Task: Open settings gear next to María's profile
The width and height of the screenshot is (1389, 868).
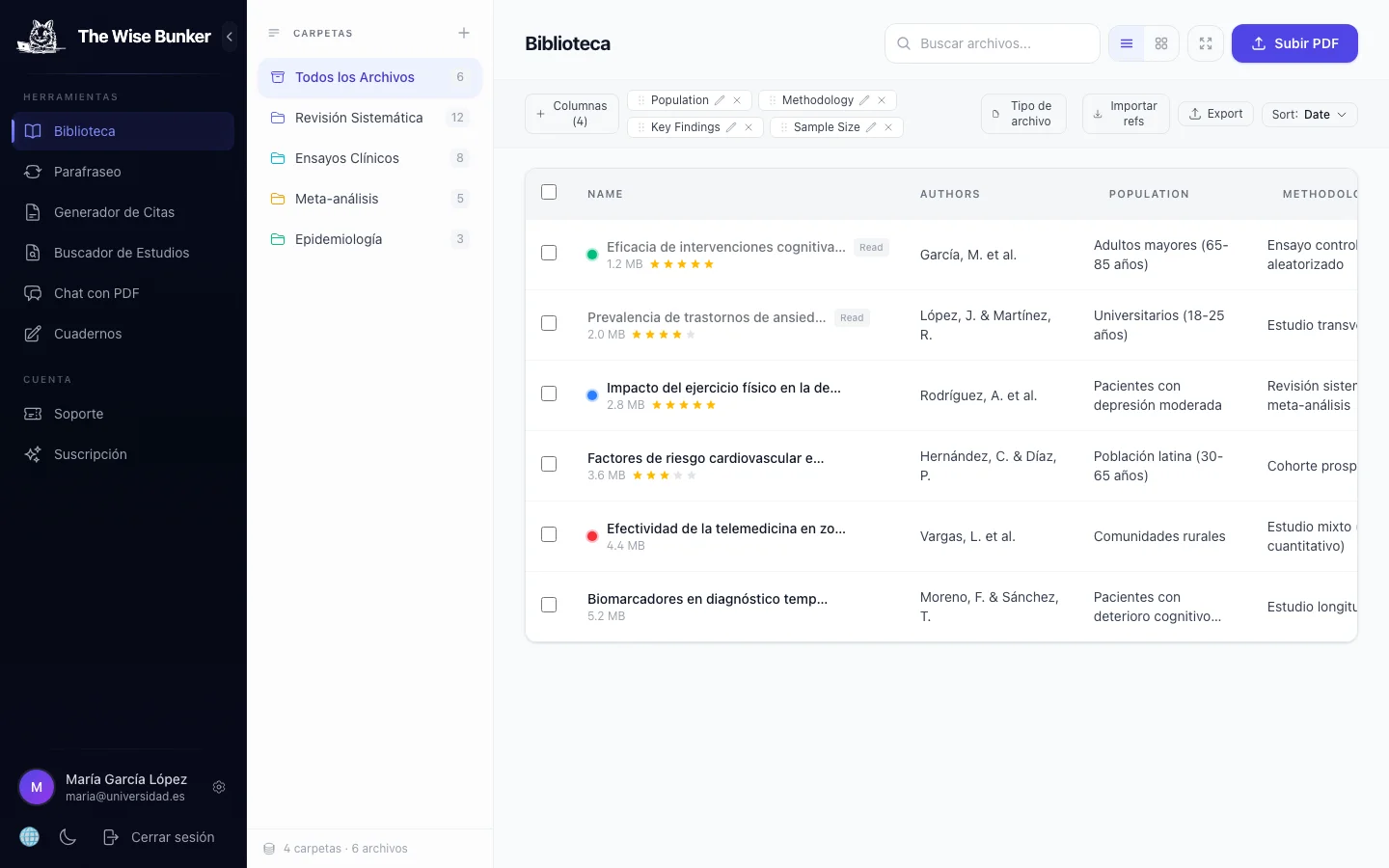Action: pos(219,787)
